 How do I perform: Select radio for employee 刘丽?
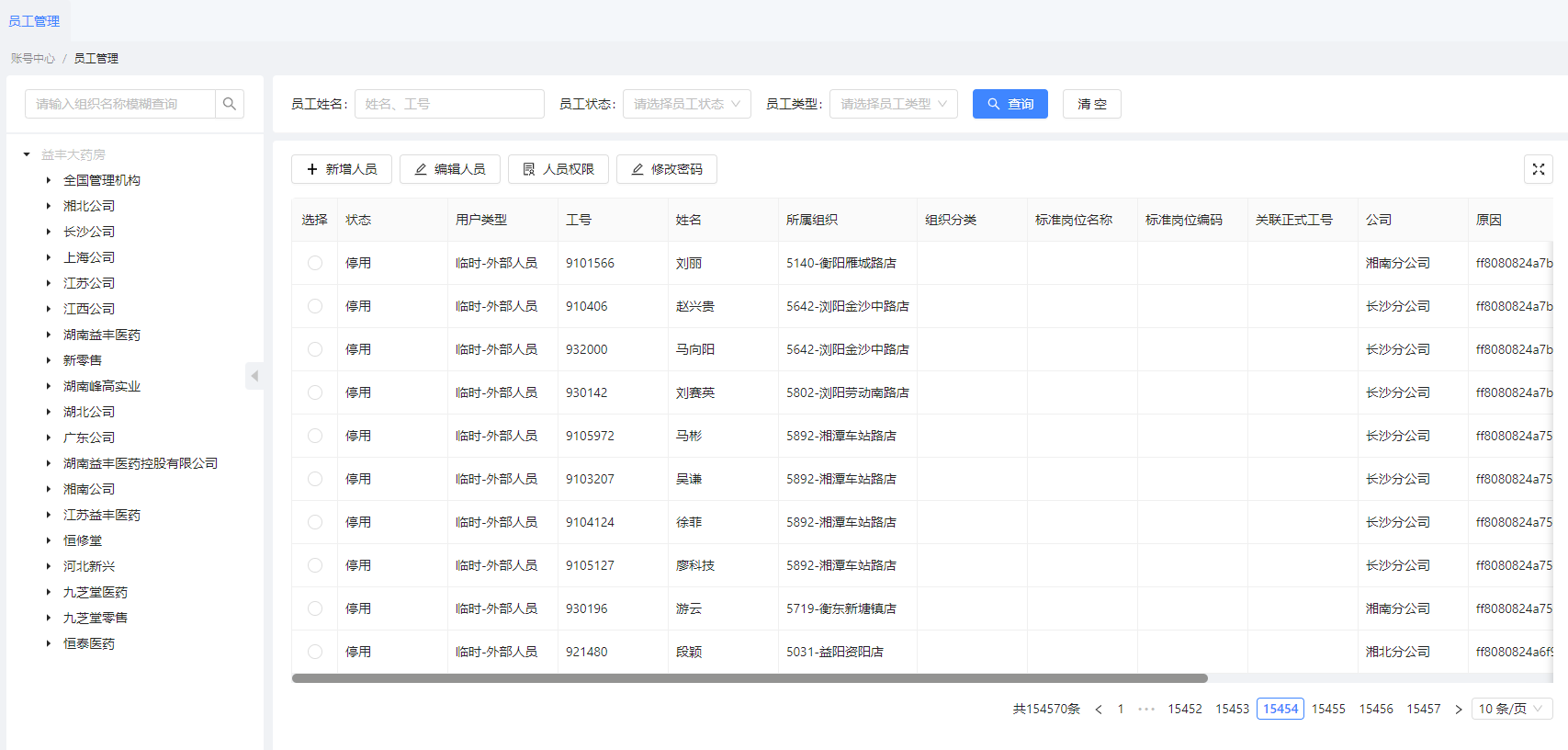pos(315,263)
